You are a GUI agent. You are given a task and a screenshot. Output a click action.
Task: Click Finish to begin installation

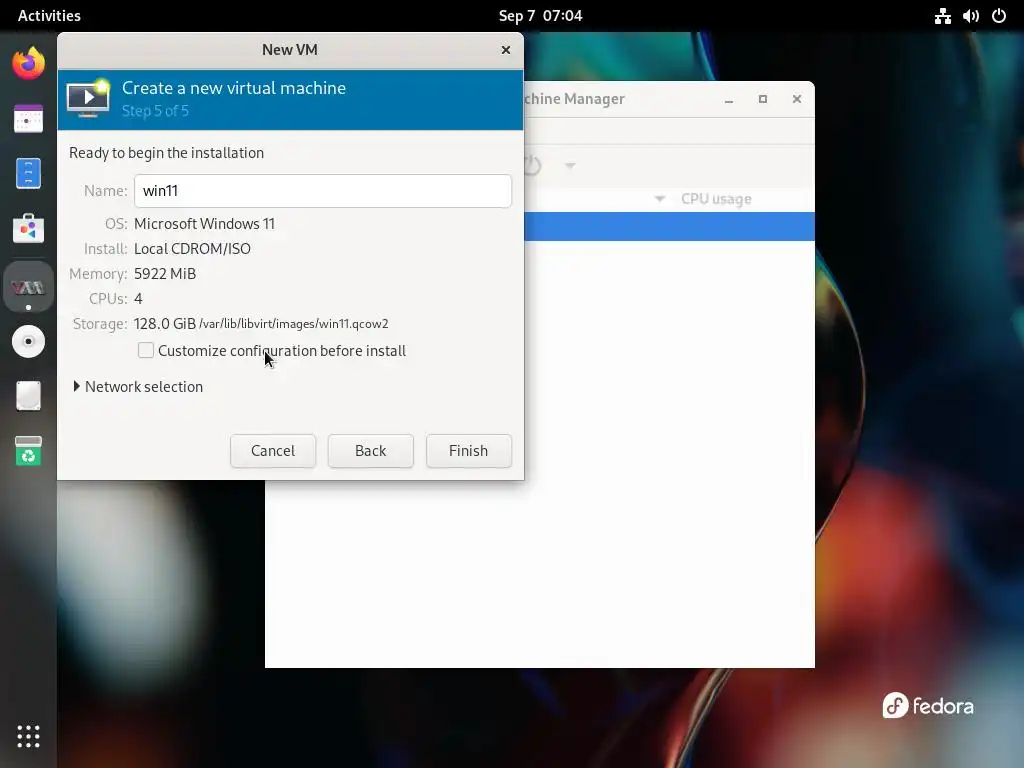(x=468, y=451)
